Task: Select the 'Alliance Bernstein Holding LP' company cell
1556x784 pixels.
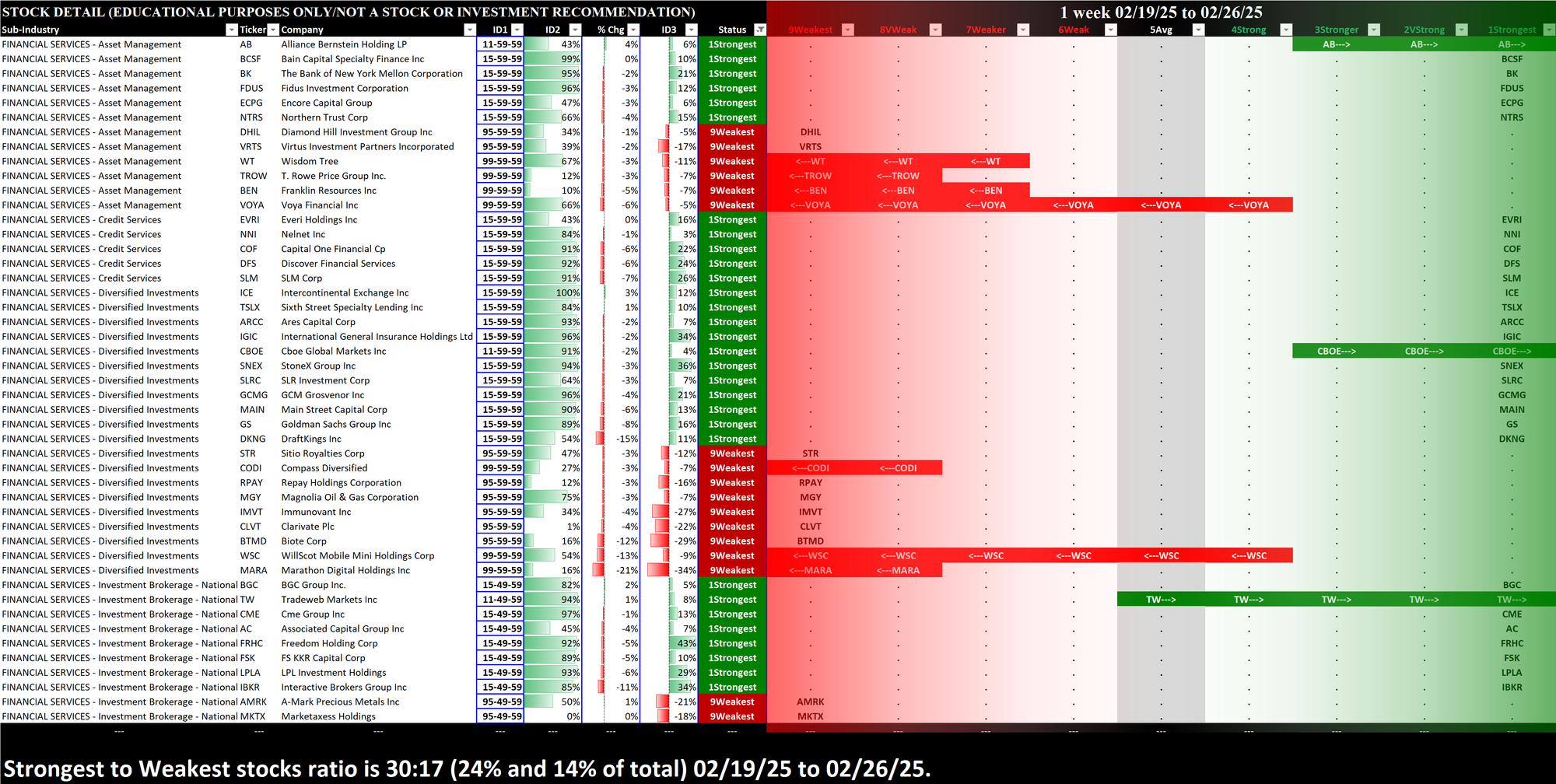Action: pyautogui.click(x=377, y=44)
